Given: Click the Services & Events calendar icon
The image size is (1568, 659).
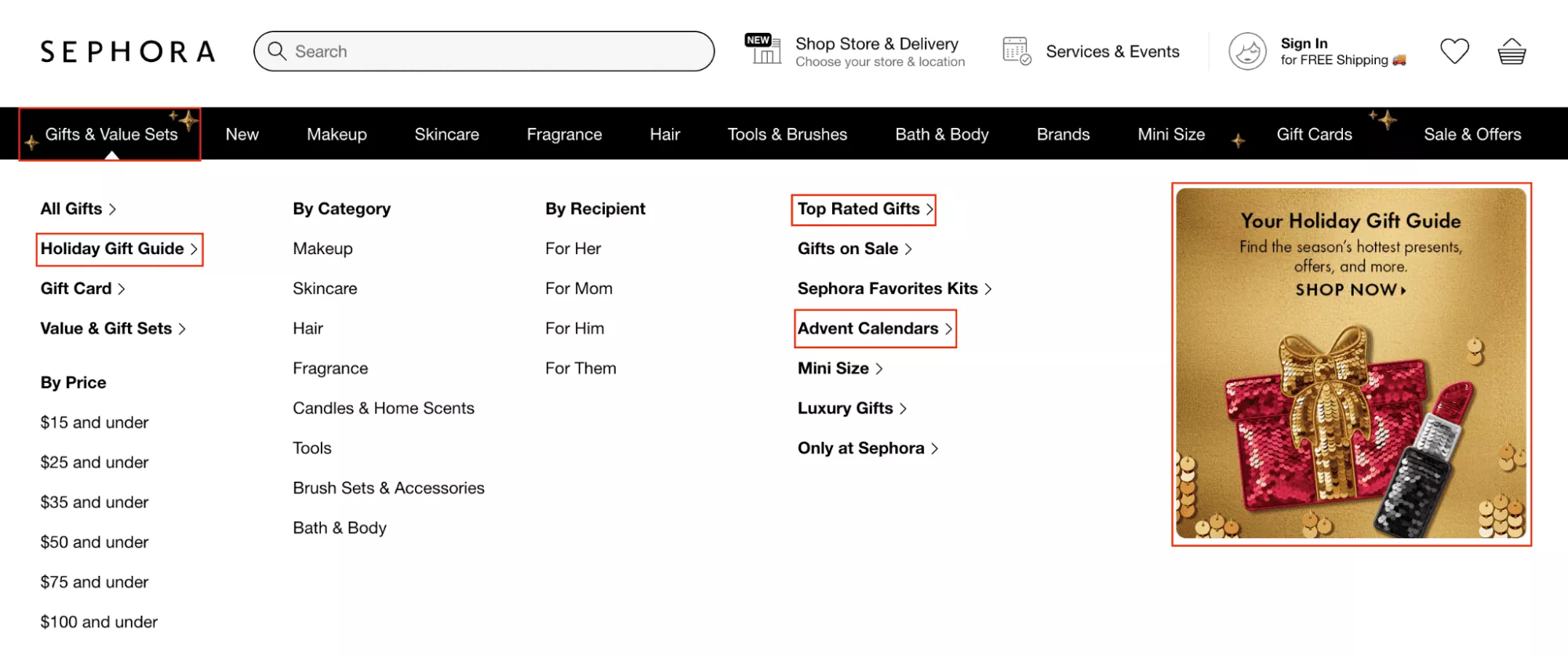Looking at the screenshot, I should coord(1017,51).
